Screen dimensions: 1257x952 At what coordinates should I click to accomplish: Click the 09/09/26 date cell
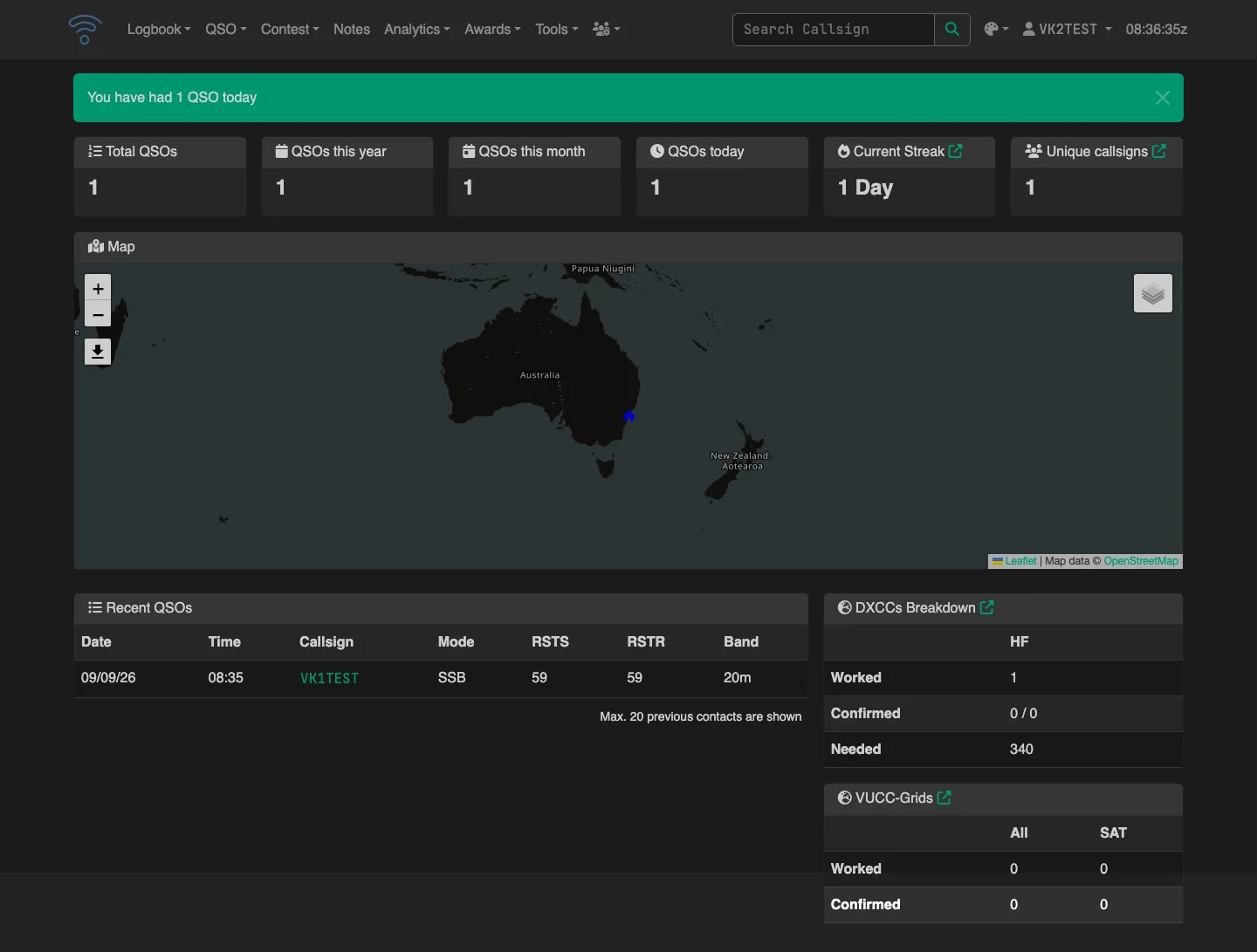click(x=108, y=677)
